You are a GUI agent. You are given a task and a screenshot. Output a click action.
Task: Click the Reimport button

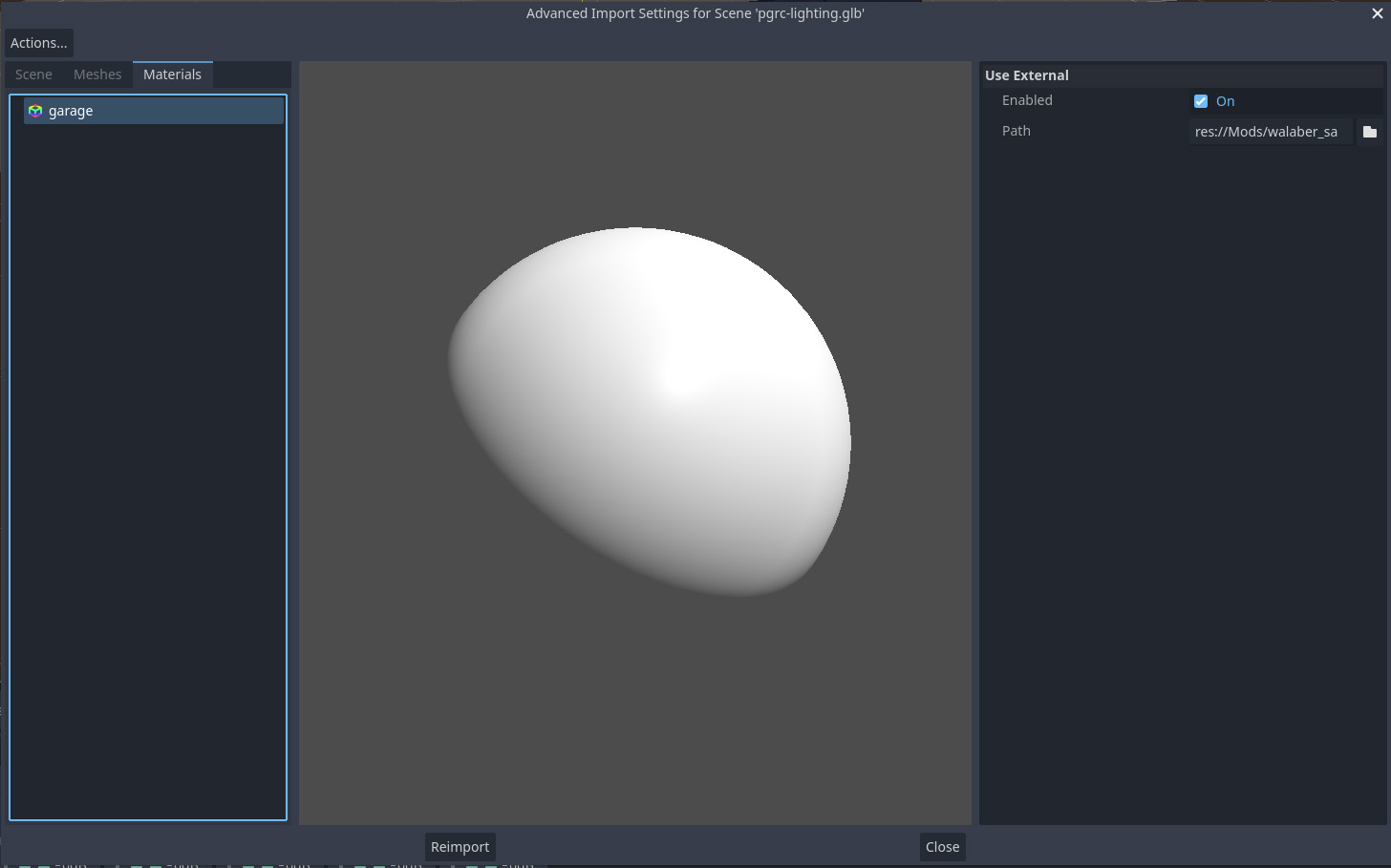tap(460, 847)
